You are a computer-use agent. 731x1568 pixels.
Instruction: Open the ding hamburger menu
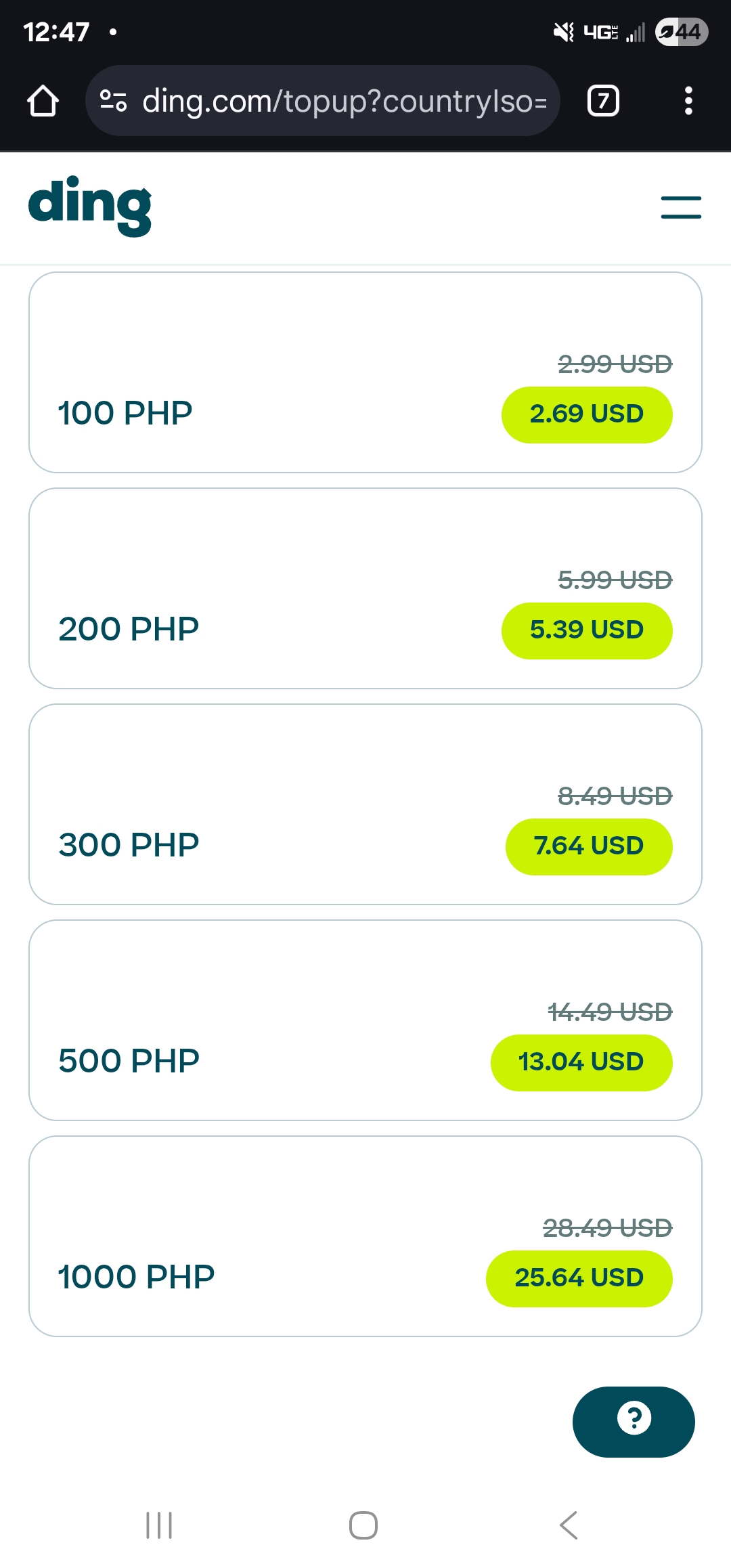pyautogui.click(x=681, y=207)
